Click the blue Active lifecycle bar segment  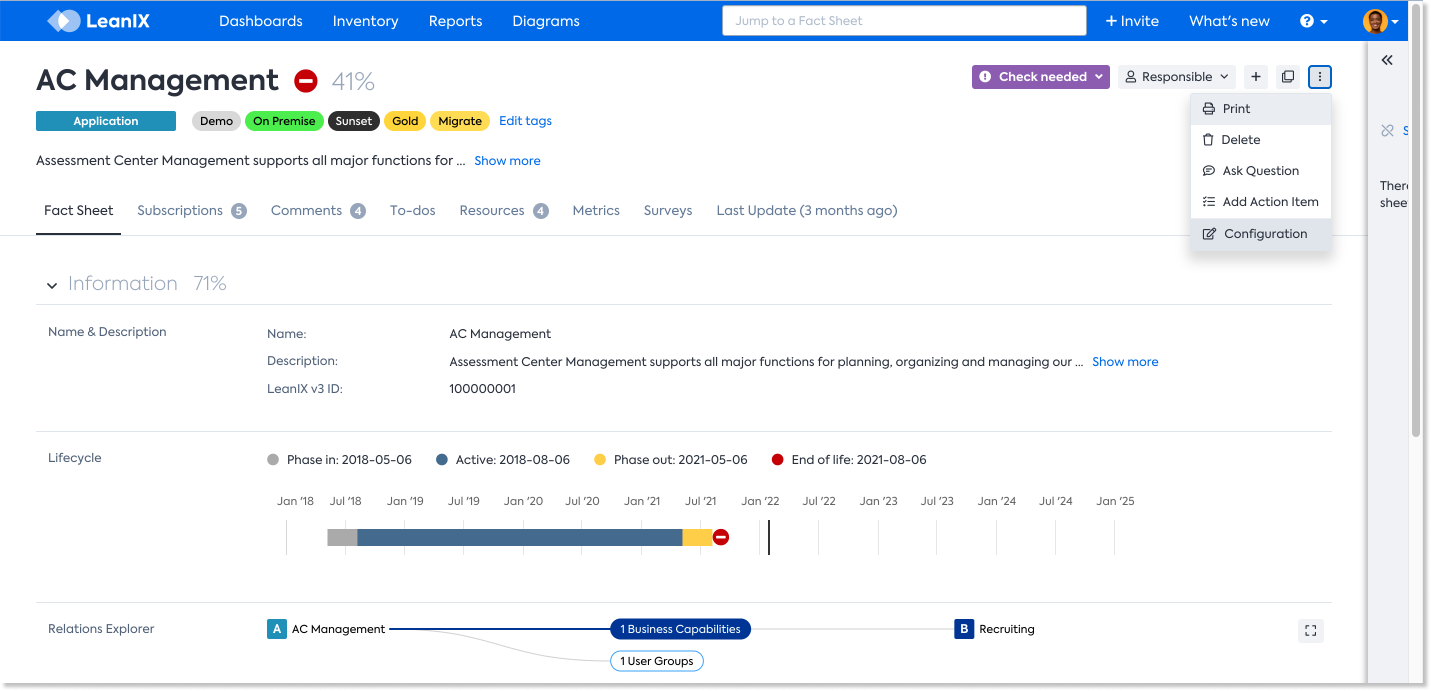click(520, 537)
